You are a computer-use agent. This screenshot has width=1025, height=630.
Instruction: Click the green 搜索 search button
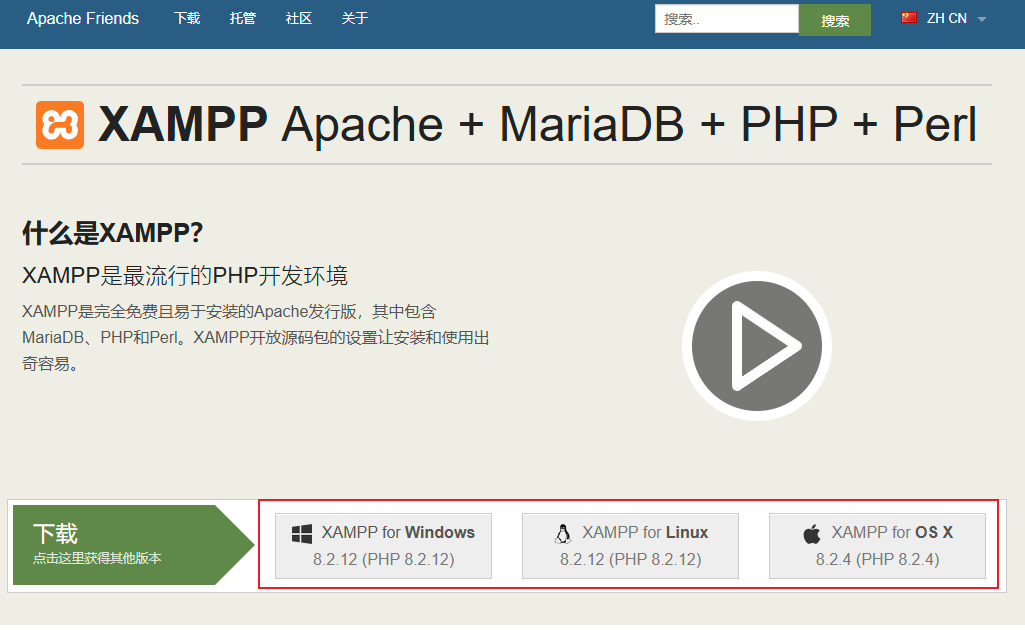pos(835,20)
